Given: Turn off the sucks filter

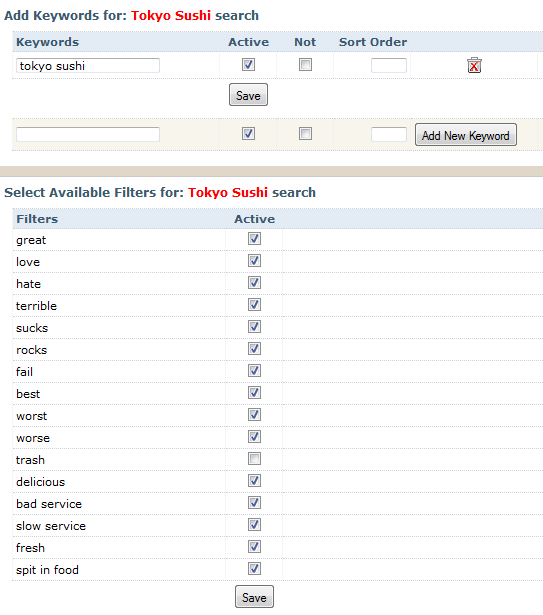Looking at the screenshot, I should 254,326.
